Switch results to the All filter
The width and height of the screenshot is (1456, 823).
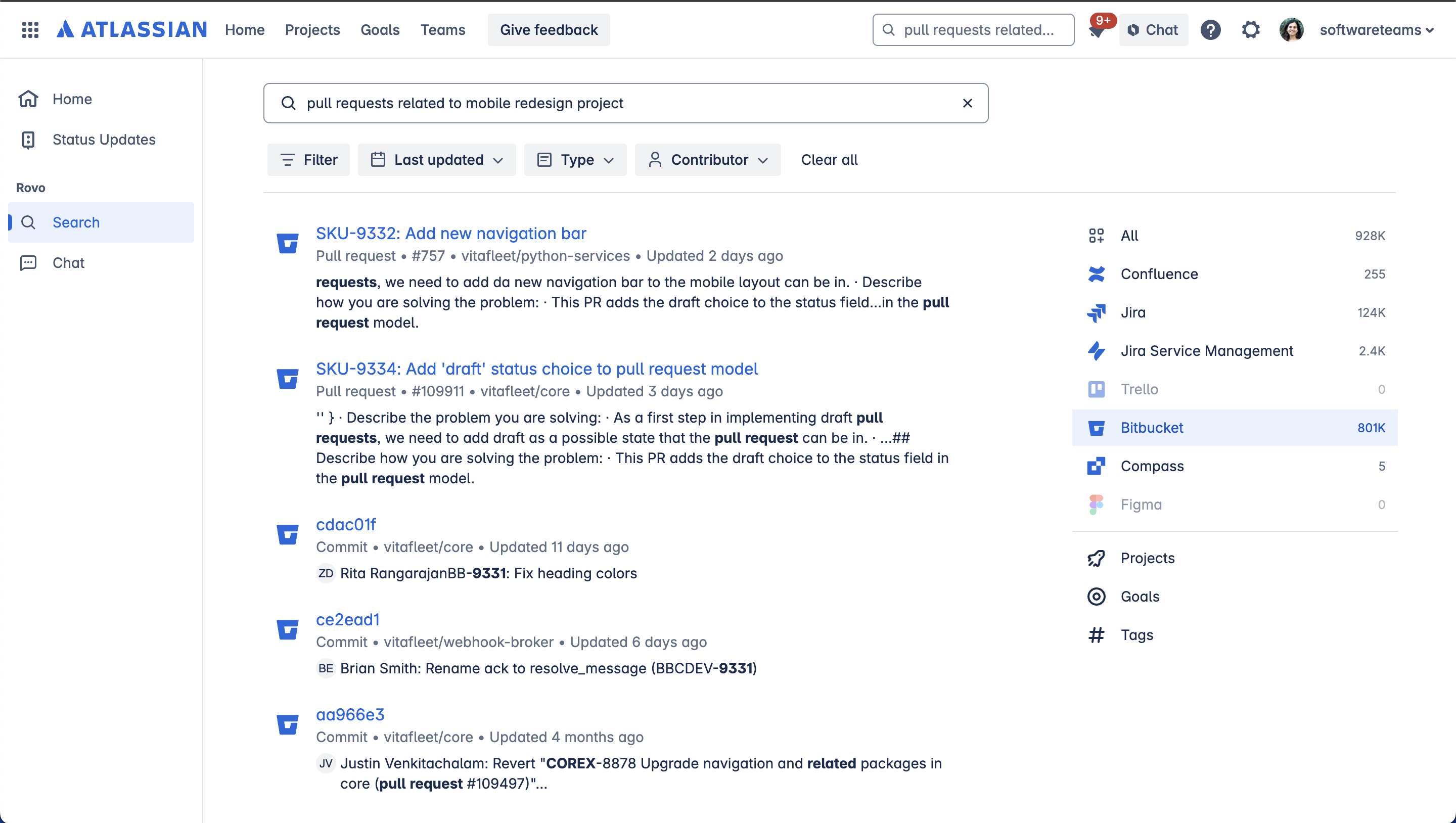(1129, 235)
